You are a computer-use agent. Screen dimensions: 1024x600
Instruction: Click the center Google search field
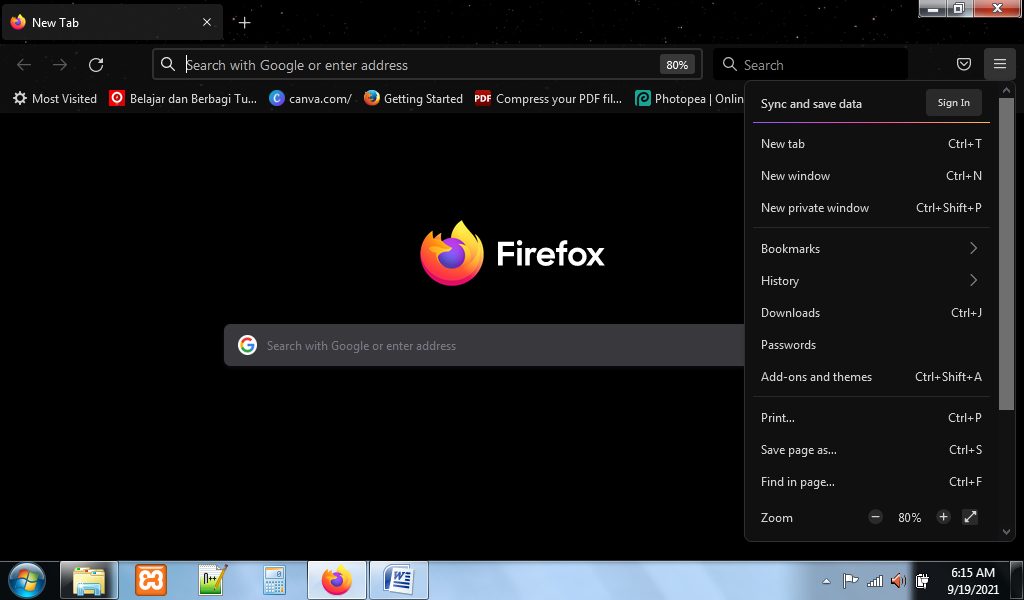tap(480, 345)
